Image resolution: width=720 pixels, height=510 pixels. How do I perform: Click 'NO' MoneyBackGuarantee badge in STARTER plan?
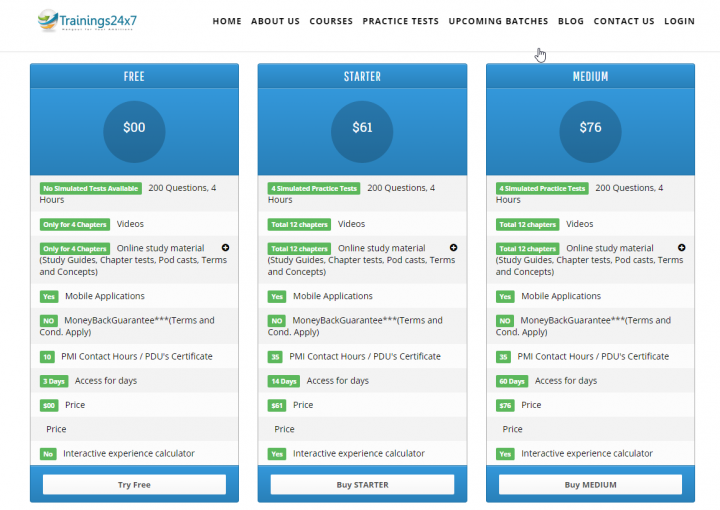[276, 320]
